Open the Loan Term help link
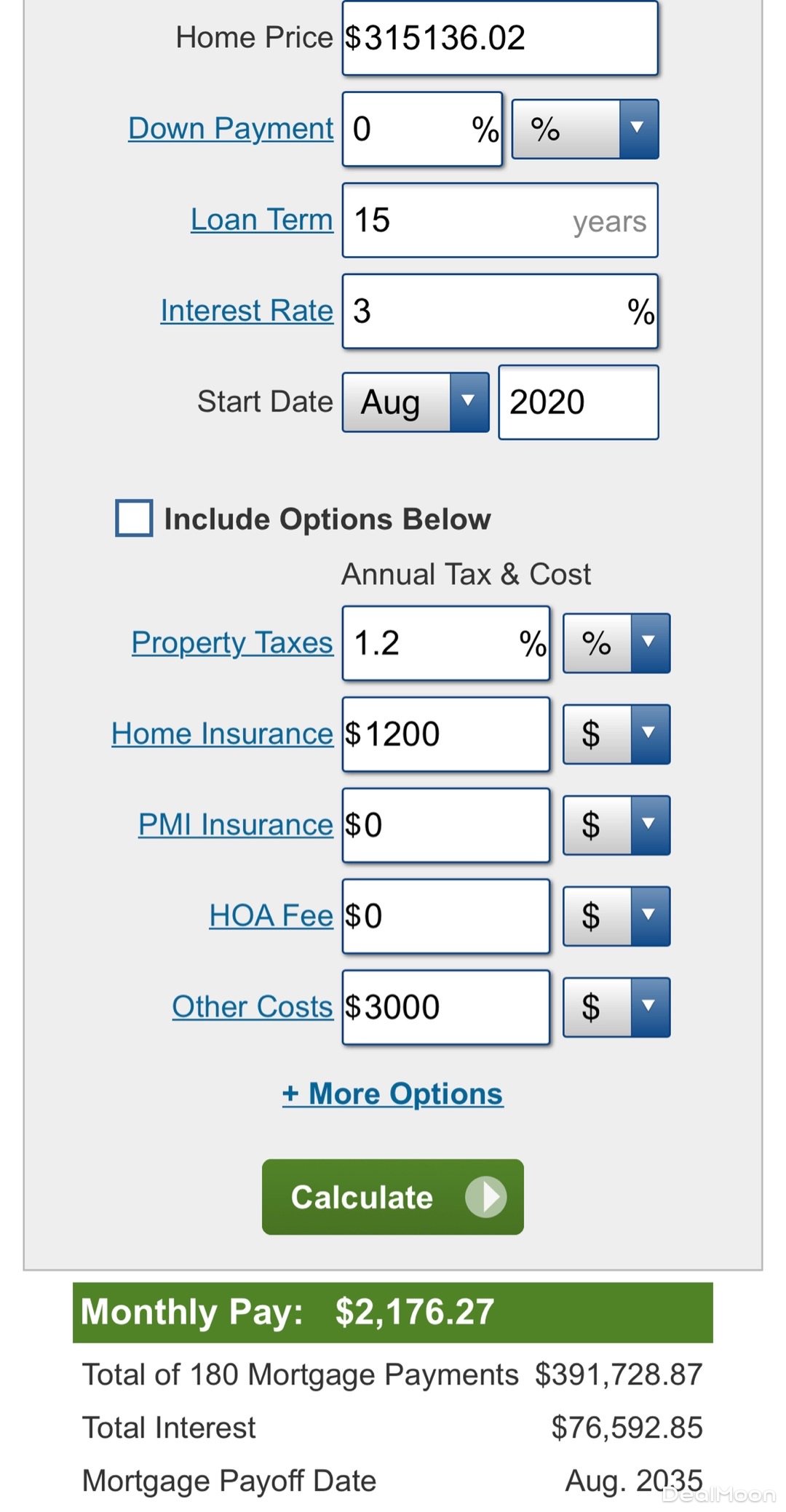This screenshot has height=1512, width=786. [261, 220]
